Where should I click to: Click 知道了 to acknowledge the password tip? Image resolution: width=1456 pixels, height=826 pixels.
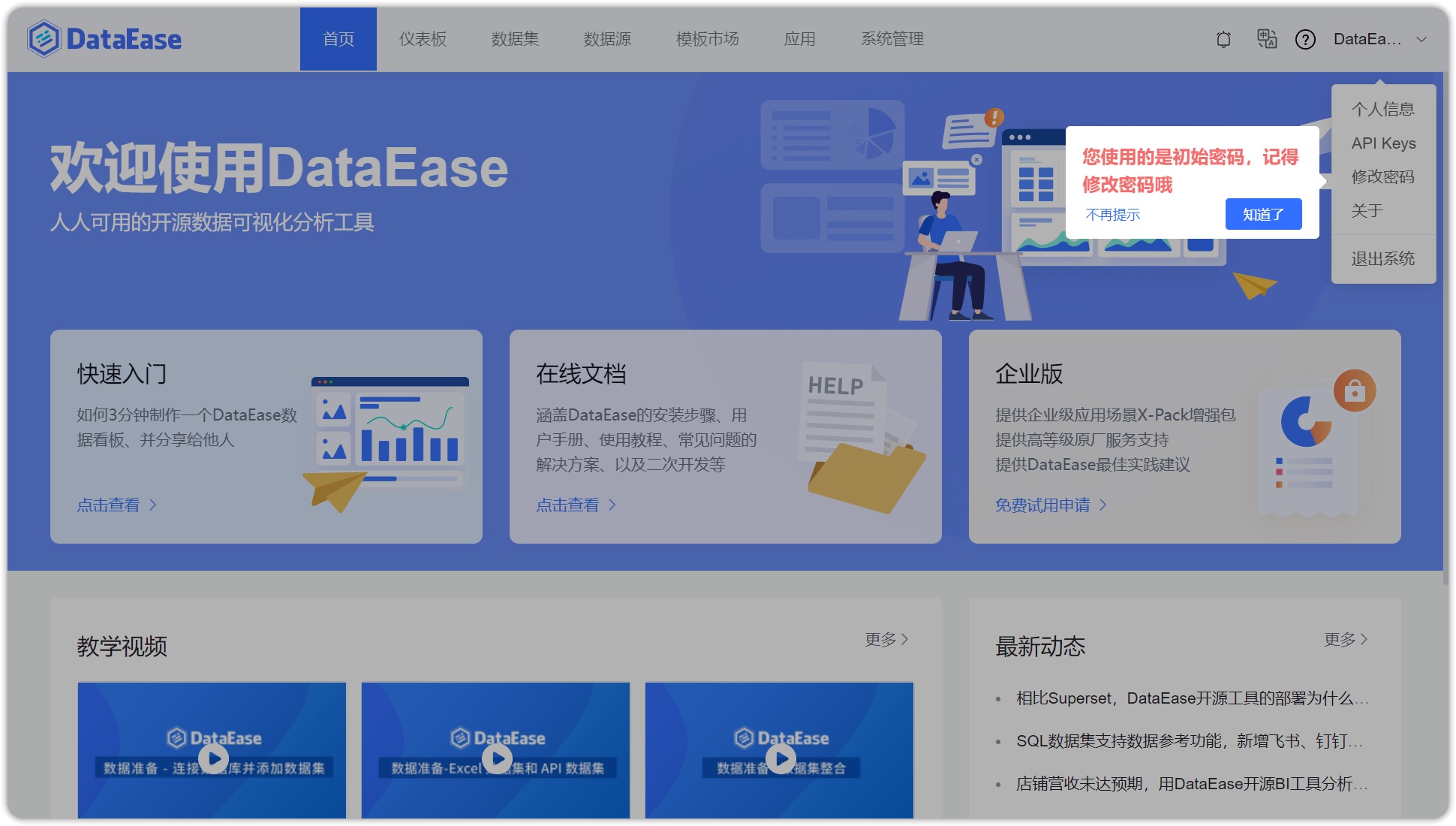(1263, 214)
